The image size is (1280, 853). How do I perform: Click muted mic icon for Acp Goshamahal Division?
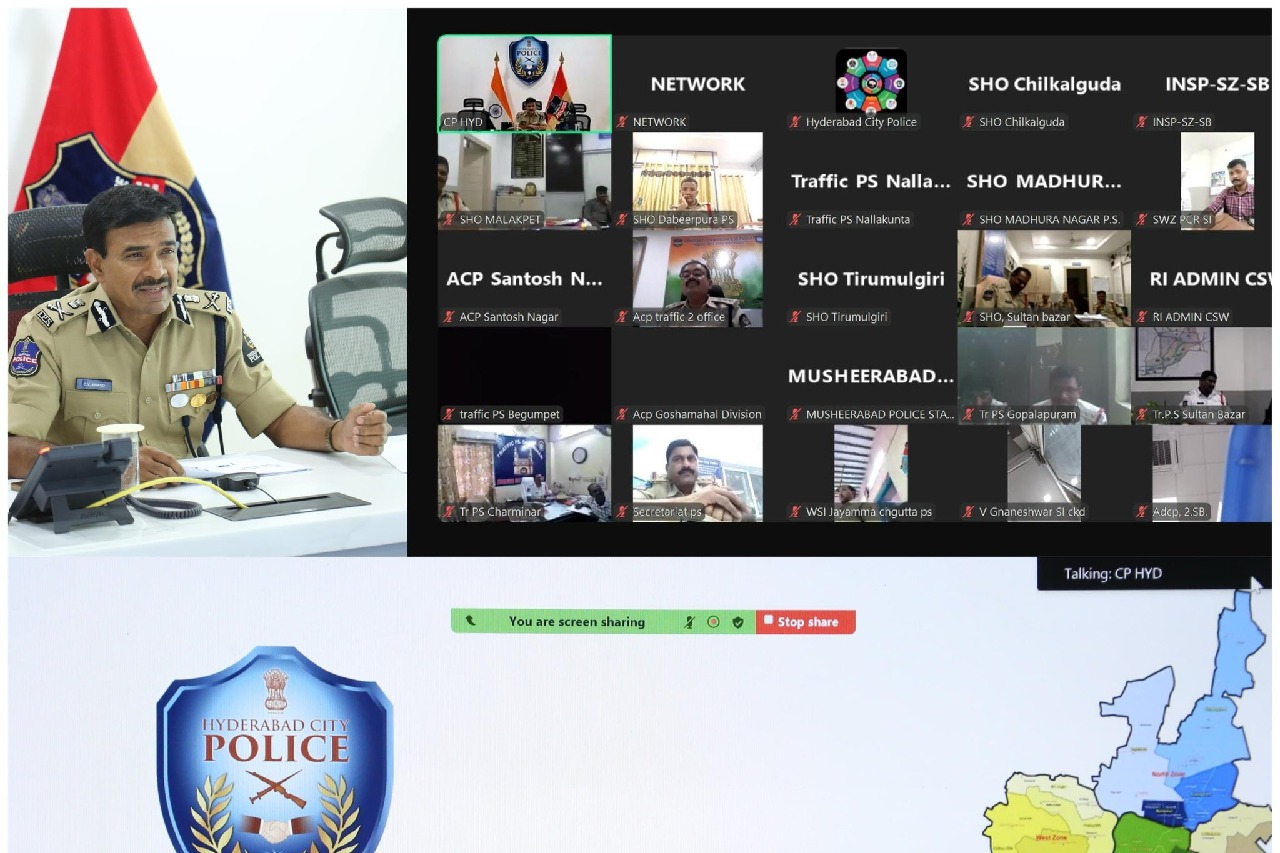(x=623, y=414)
